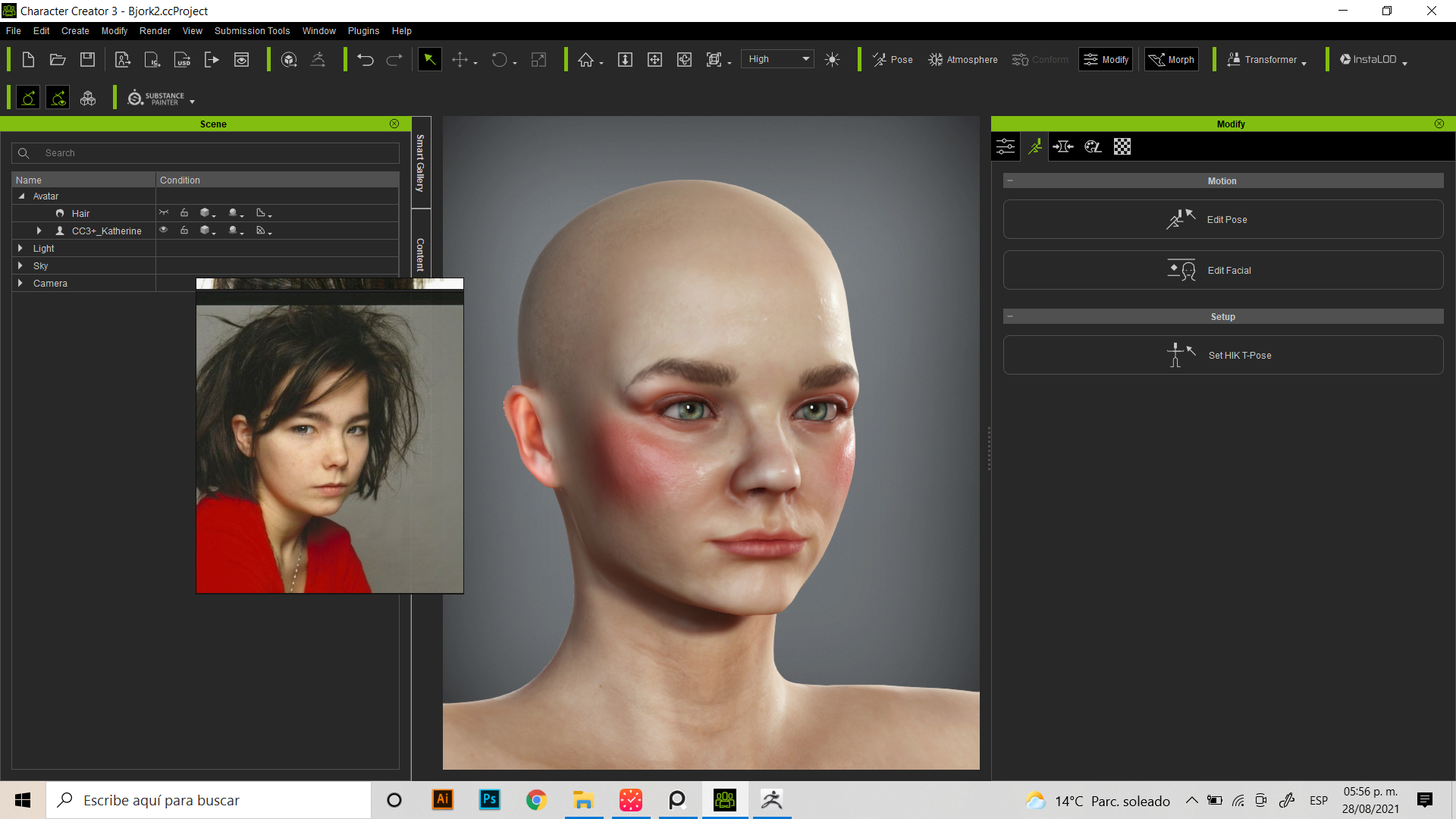Toggle visibility of the Hair item

[x=164, y=213]
